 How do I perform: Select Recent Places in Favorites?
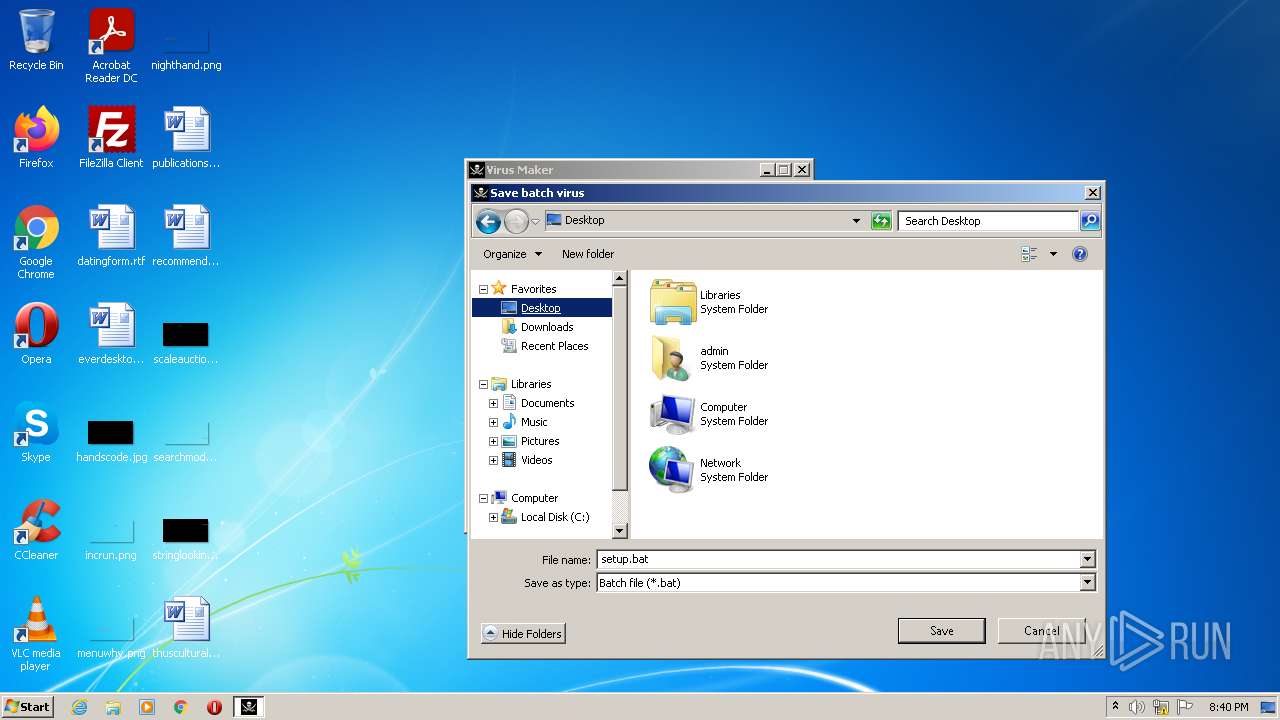click(x=554, y=346)
